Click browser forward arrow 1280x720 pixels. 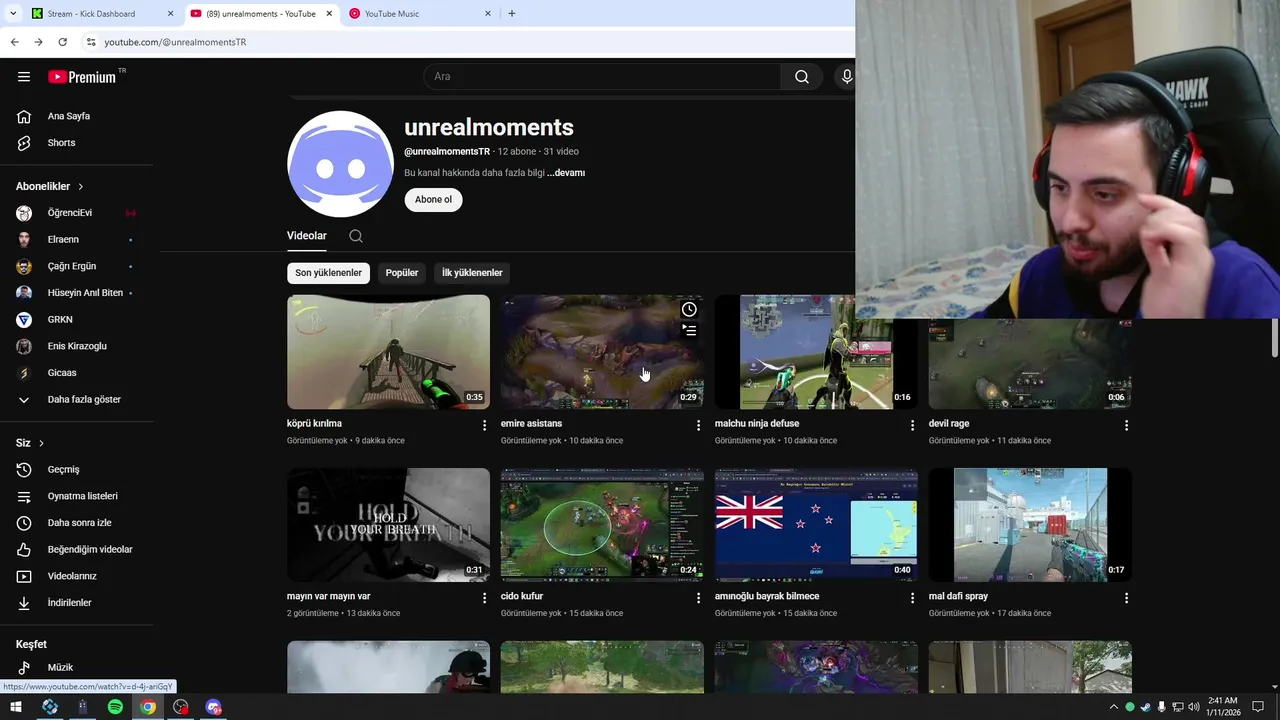coord(38,42)
